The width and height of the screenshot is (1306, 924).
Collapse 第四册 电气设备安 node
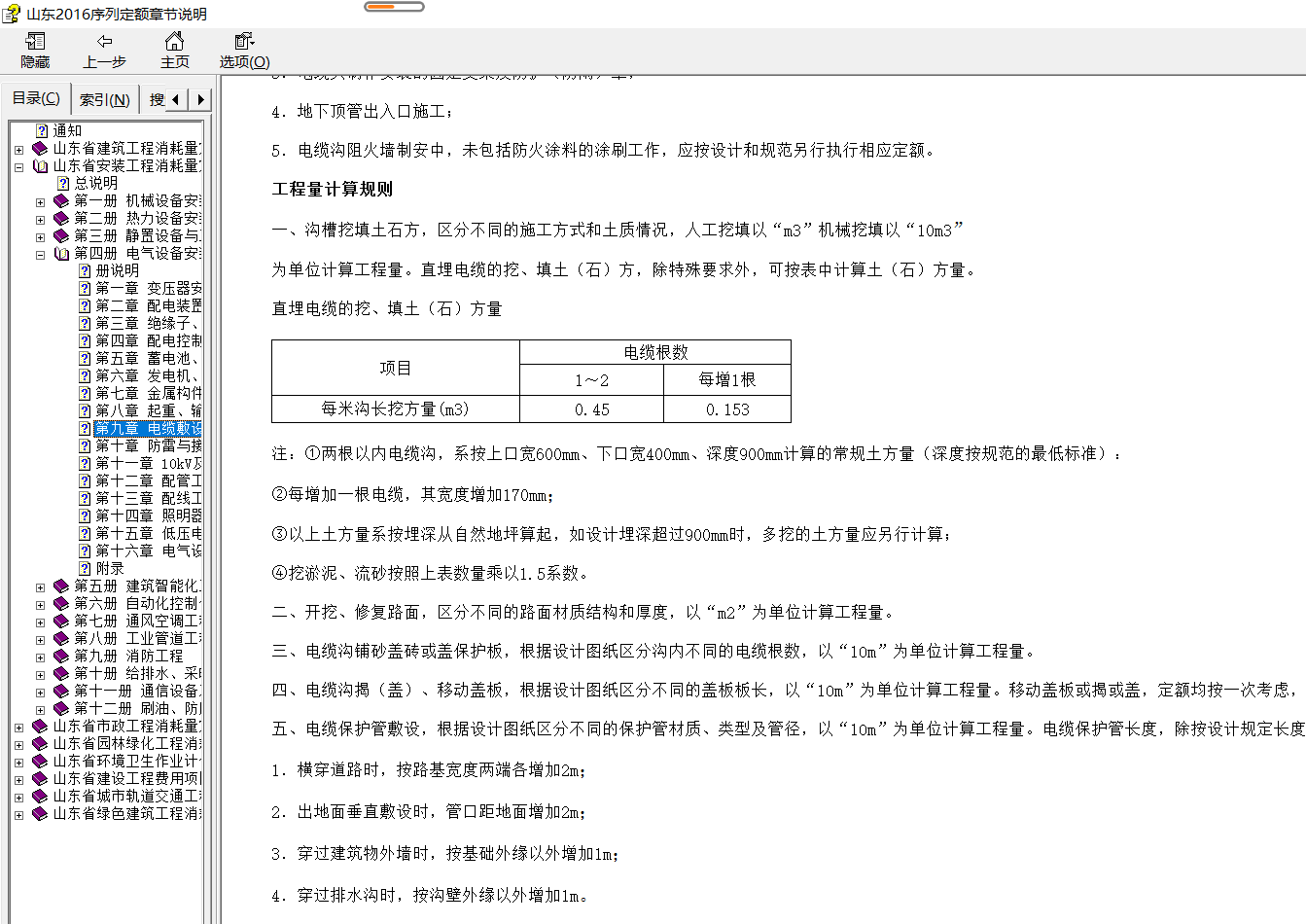(x=40, y=254)
